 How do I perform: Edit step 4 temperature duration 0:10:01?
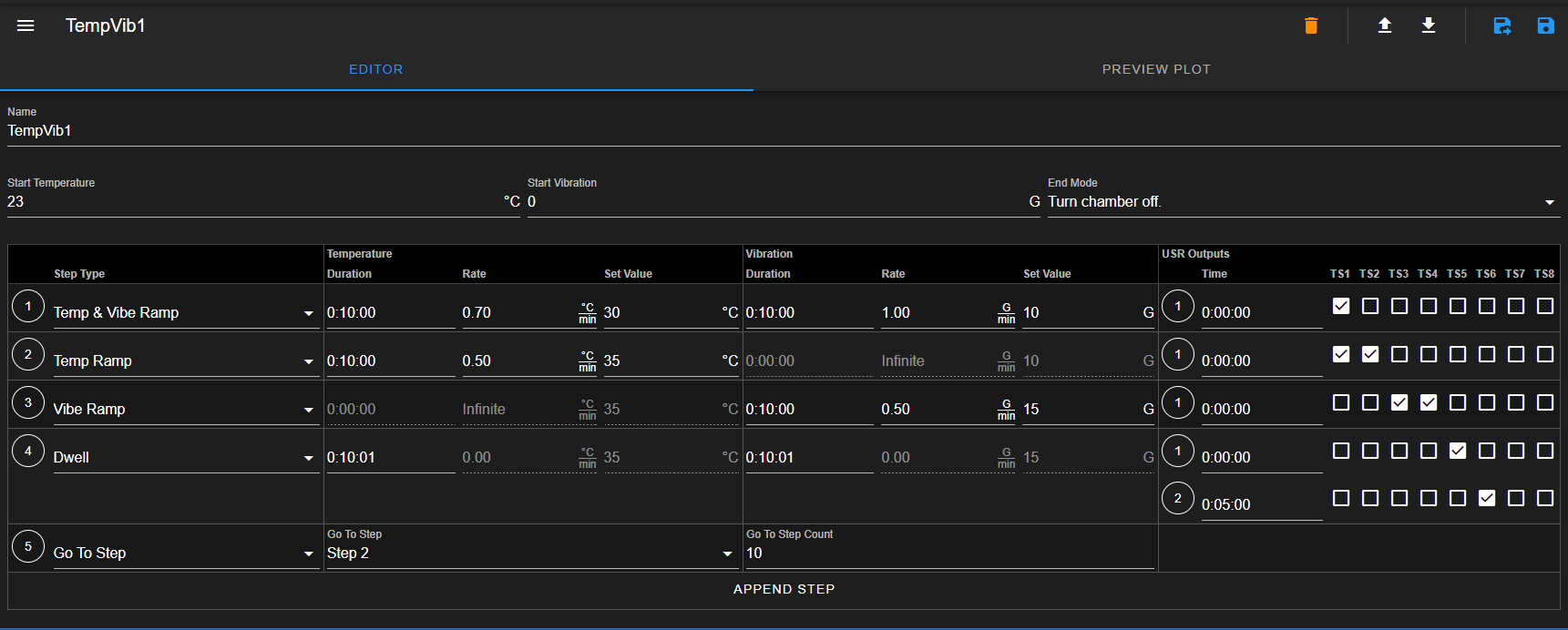coord(391,457)
